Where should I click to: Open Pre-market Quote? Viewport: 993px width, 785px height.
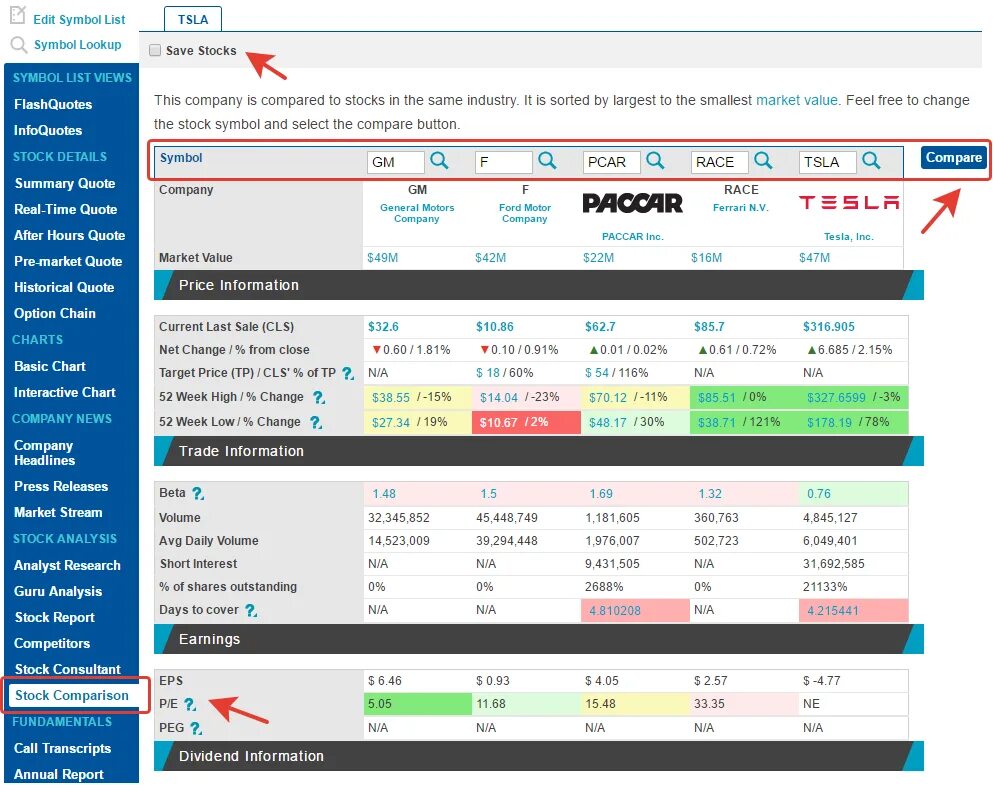pos(68,261)
